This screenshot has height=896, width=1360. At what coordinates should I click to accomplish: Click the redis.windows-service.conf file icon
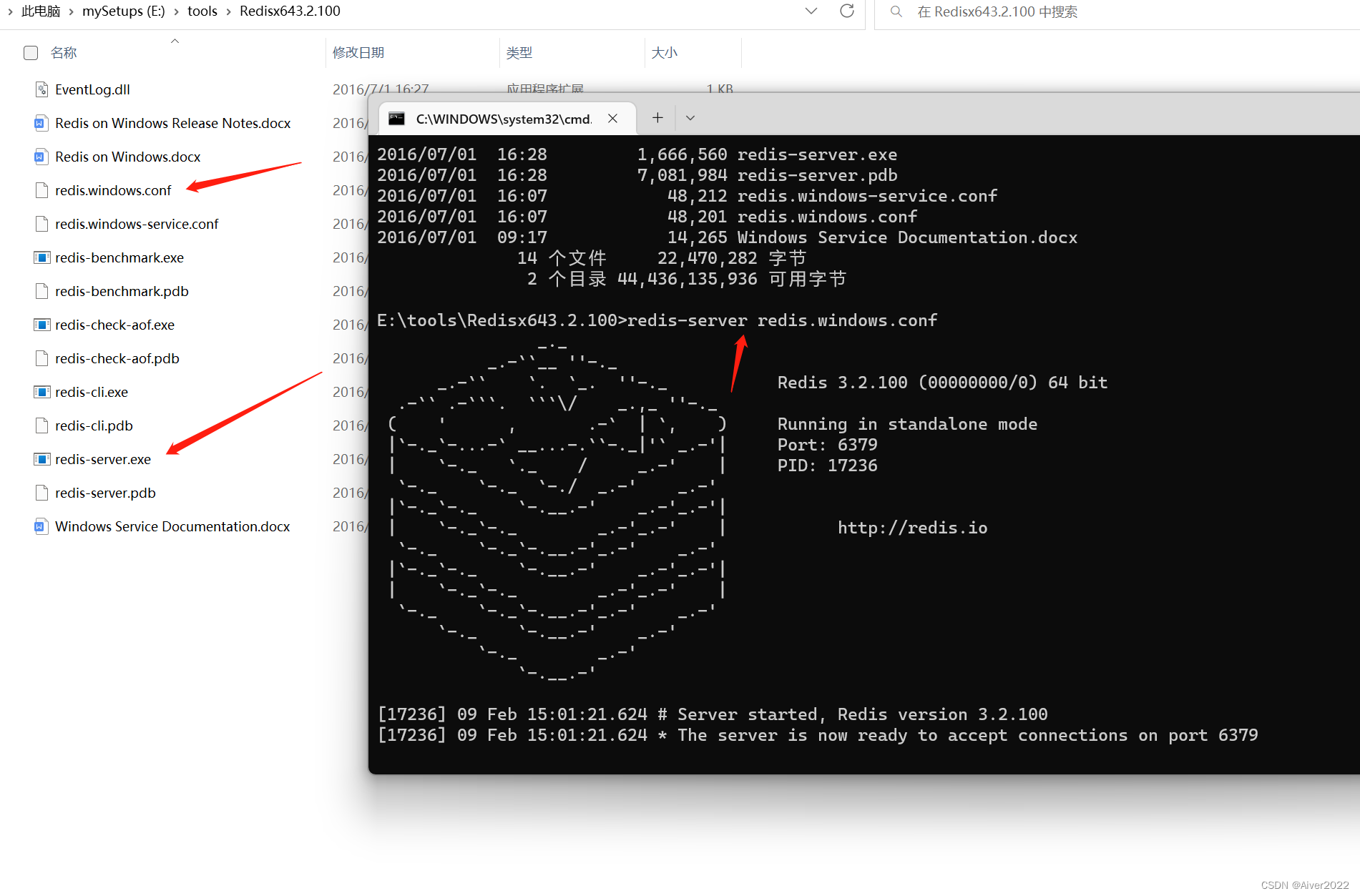(x=41, y=224)
